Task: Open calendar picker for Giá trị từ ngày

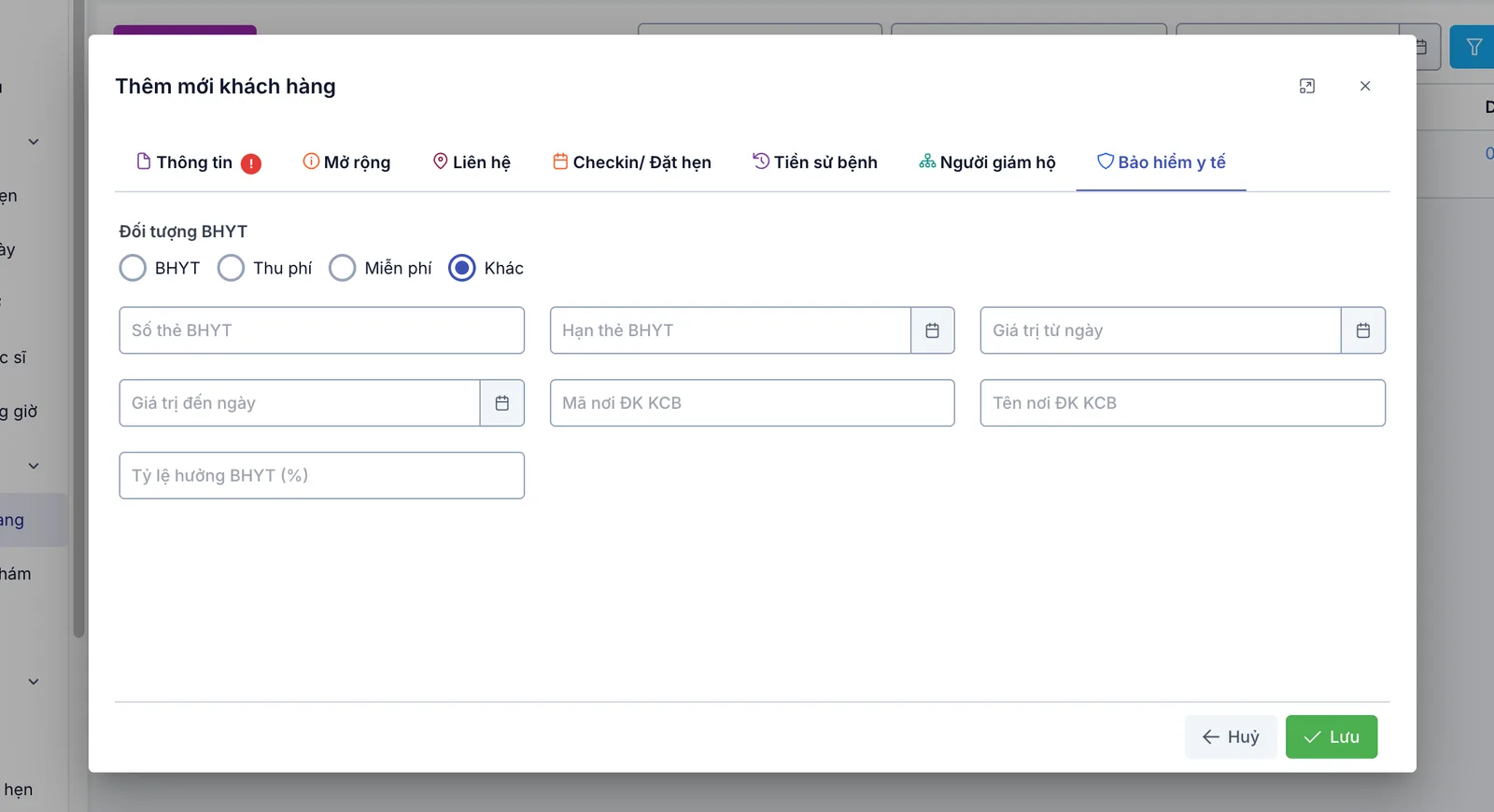Action: tap(1363, 330)
